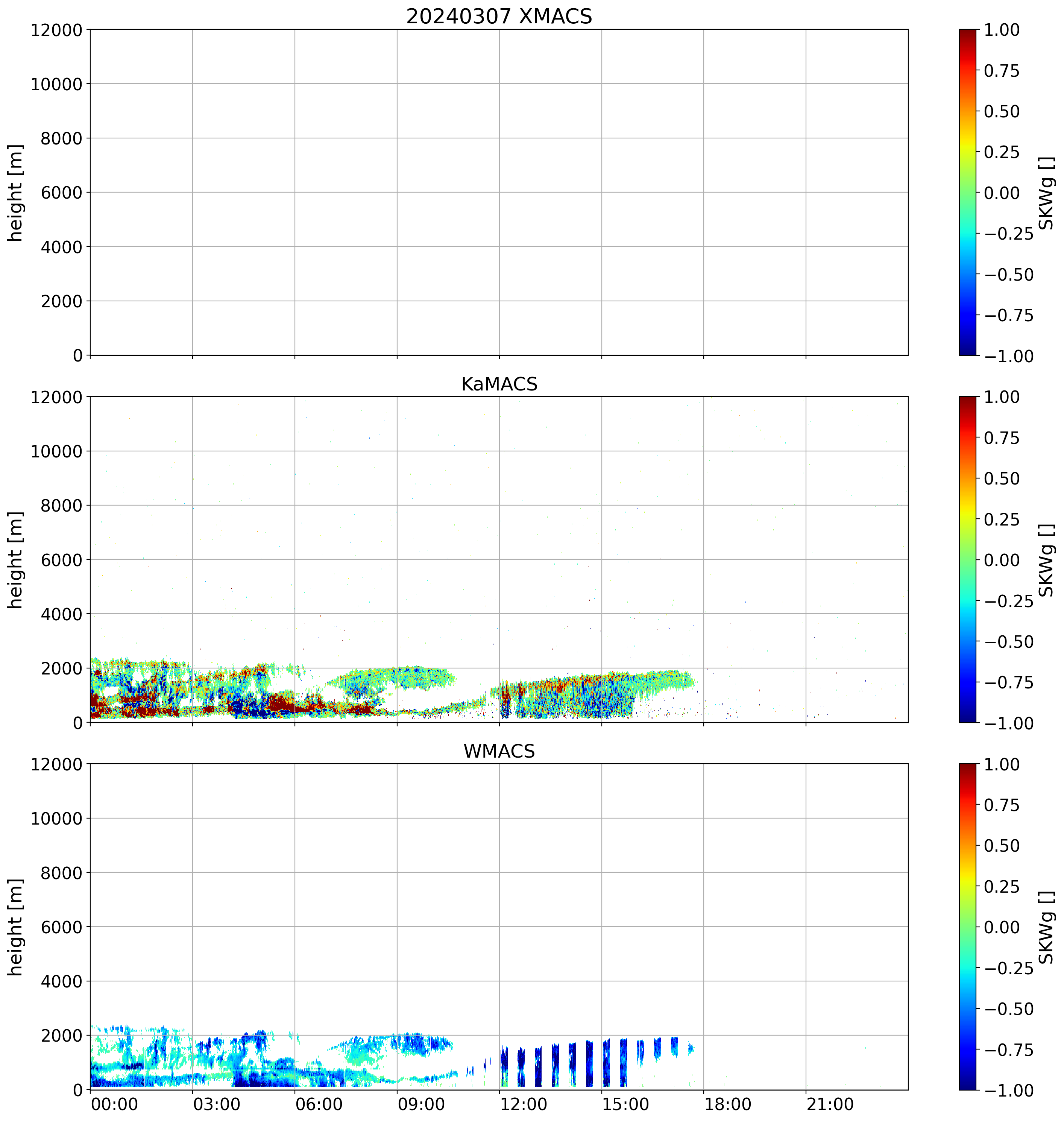Click the 20240307 XMACS plot title
Image resolution: width=1064 pixels, height=1121 pixels.
(x=499, y=17)
